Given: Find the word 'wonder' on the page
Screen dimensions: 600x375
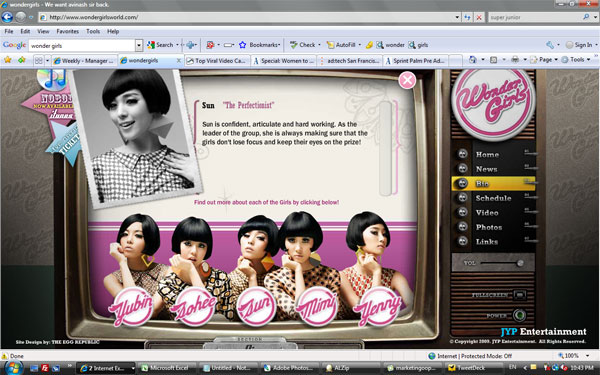Looking at the screenshot, I should pyautogui.click(x=390, y=45).
